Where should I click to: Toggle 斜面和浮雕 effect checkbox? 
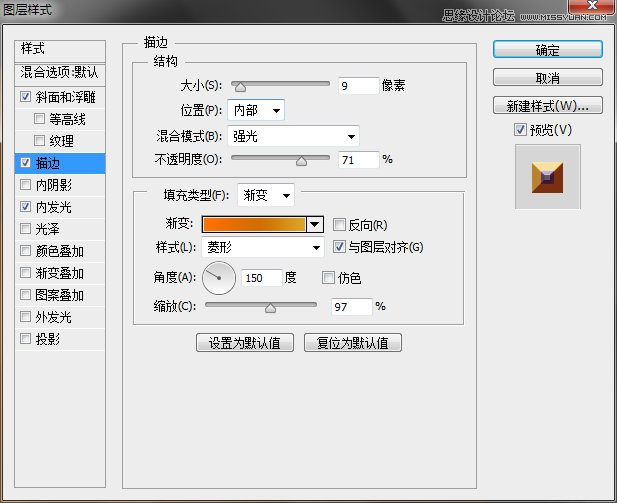[26, 96]
